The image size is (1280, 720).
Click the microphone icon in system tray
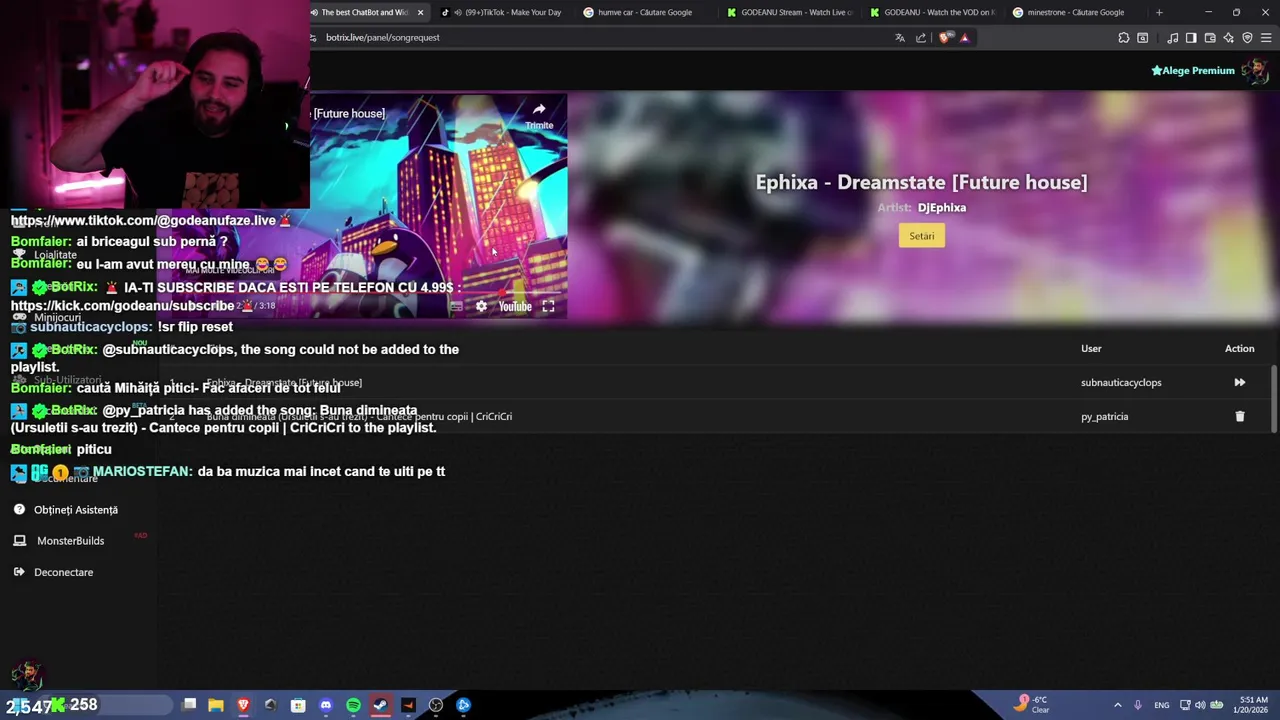1137,705
